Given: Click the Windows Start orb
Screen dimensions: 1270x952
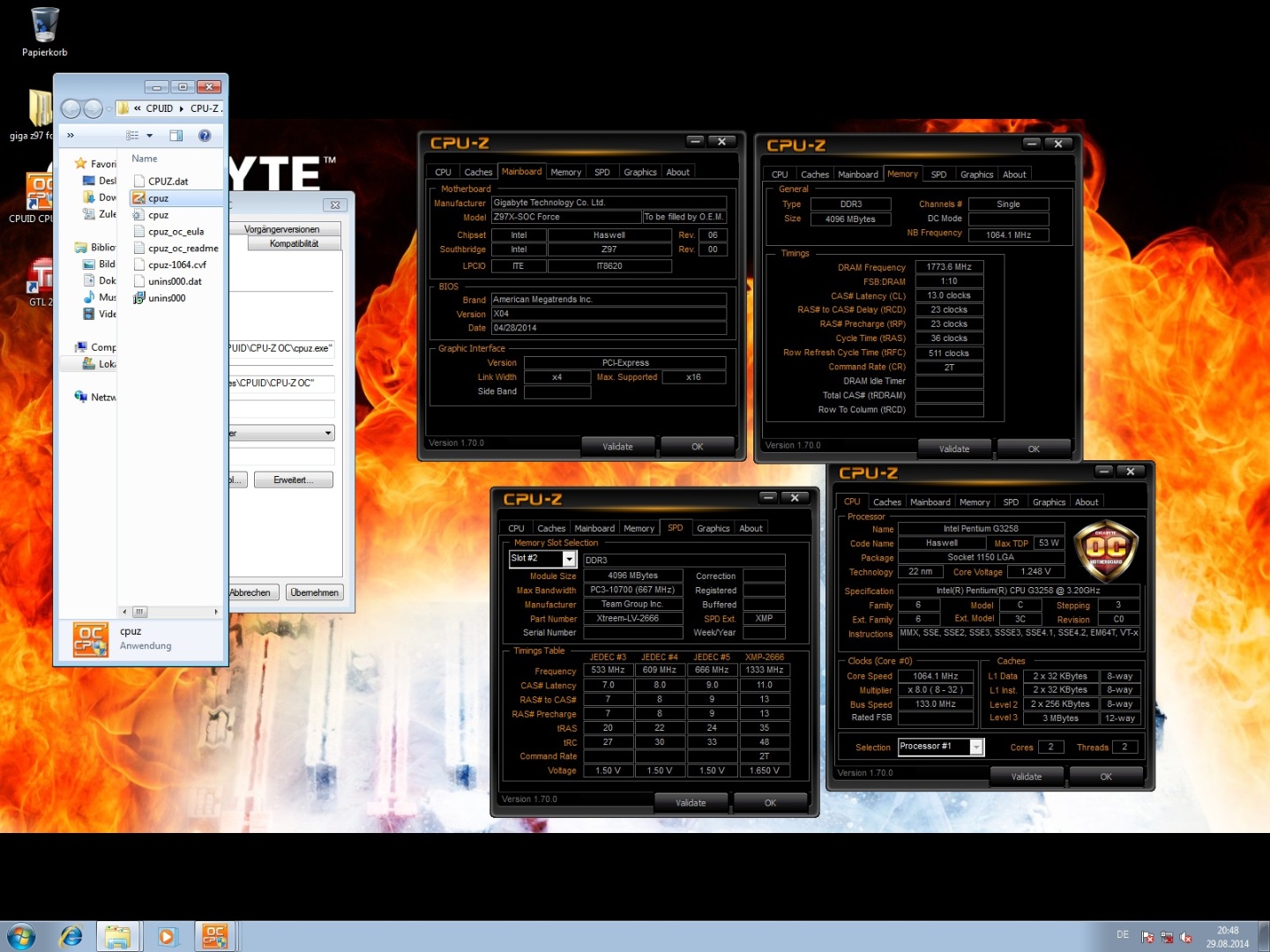Looking at the screenshot, I should click(21, 936).
